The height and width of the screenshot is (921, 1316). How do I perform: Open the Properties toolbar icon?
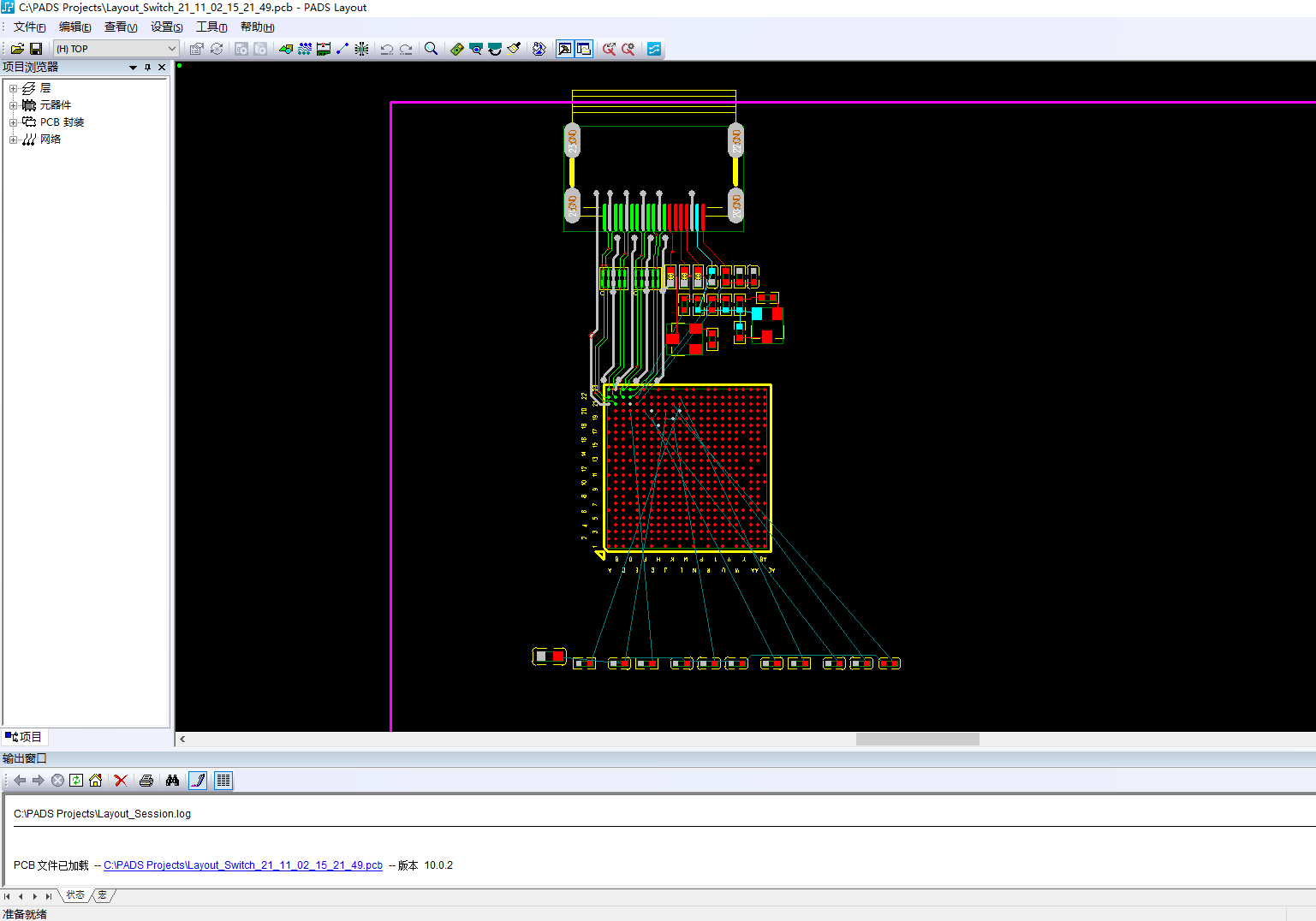(196, 49)
